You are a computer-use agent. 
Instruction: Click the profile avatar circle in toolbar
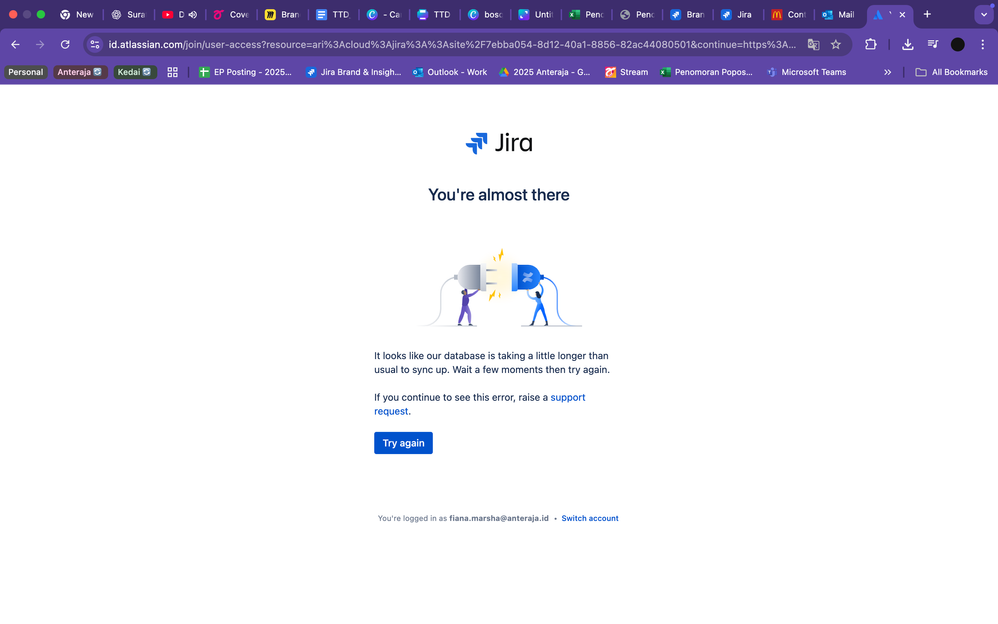pyautogui.click(x=957, y=44)
